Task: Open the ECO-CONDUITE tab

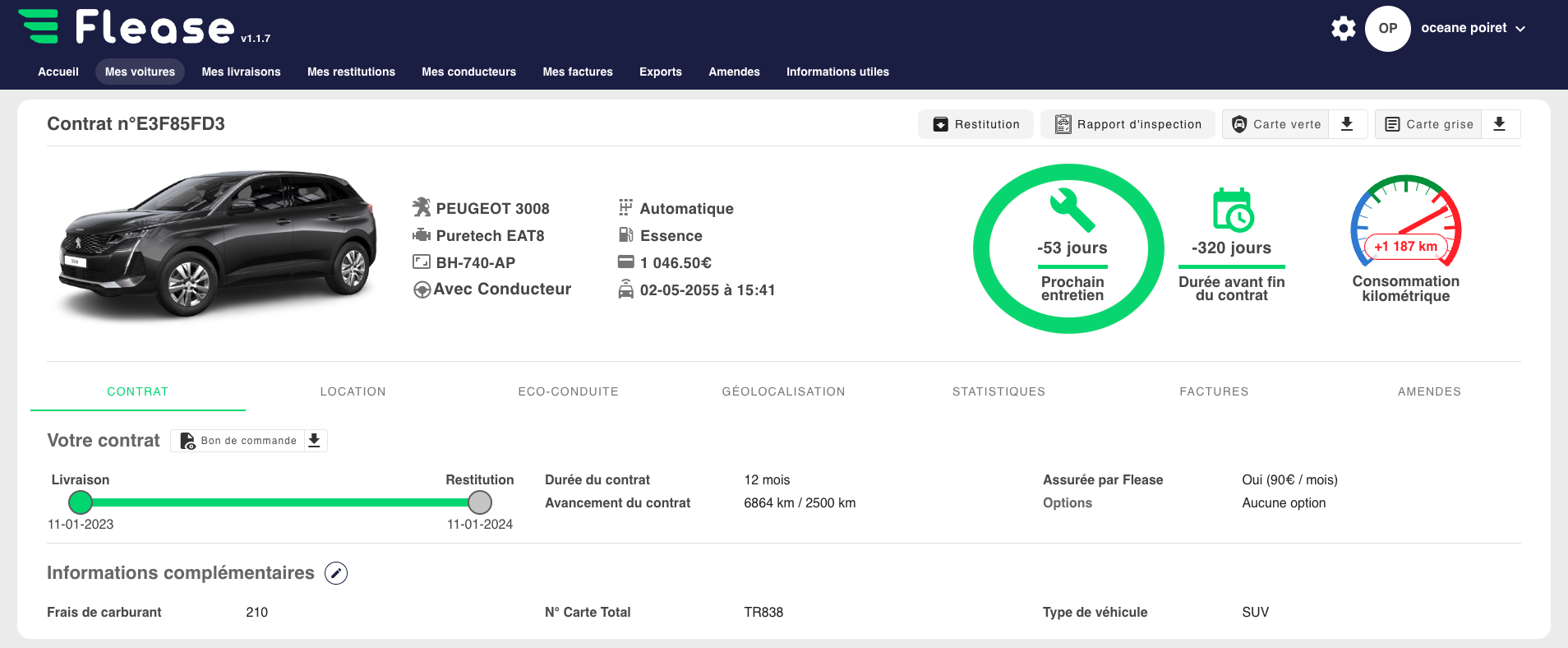Action: 569,391
